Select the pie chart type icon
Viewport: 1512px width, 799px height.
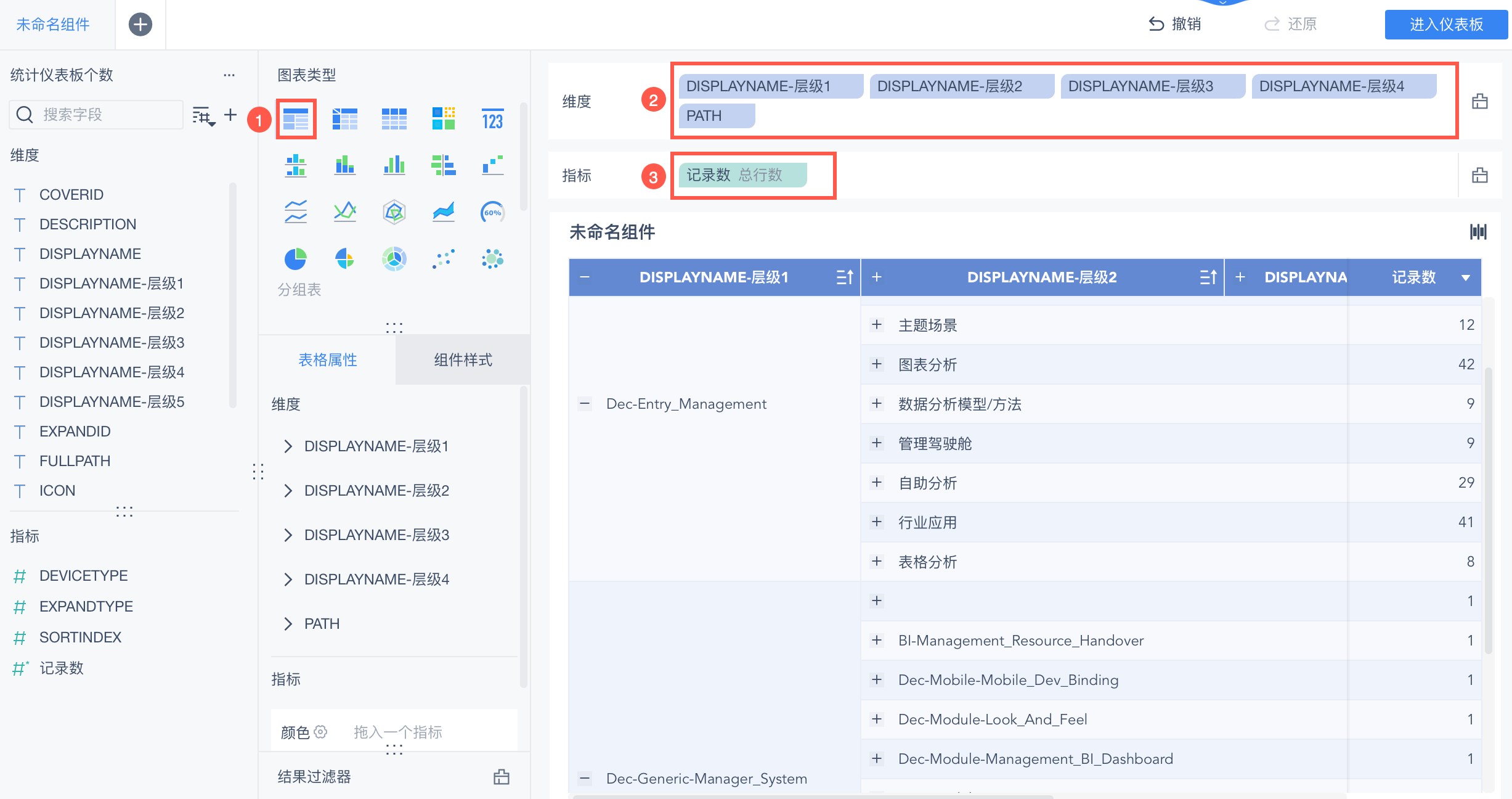296,259
